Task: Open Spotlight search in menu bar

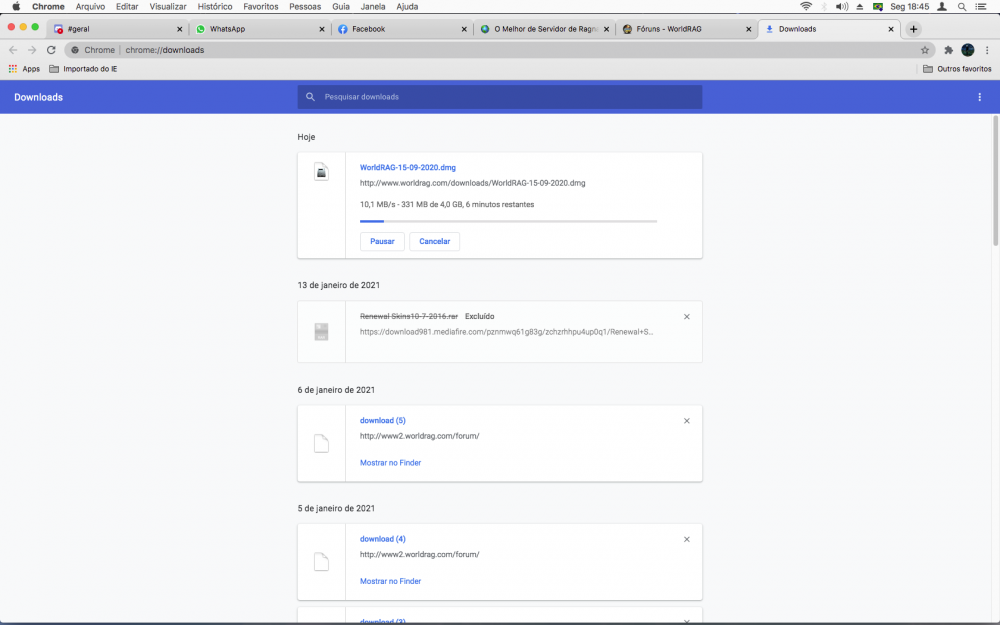Action: [x=962, y=6]
